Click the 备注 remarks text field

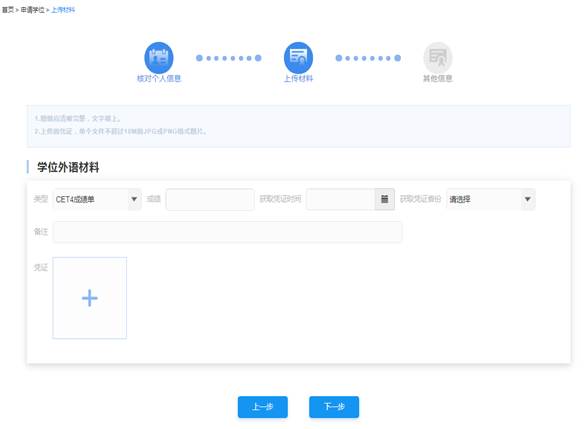[x=228, y=232]
